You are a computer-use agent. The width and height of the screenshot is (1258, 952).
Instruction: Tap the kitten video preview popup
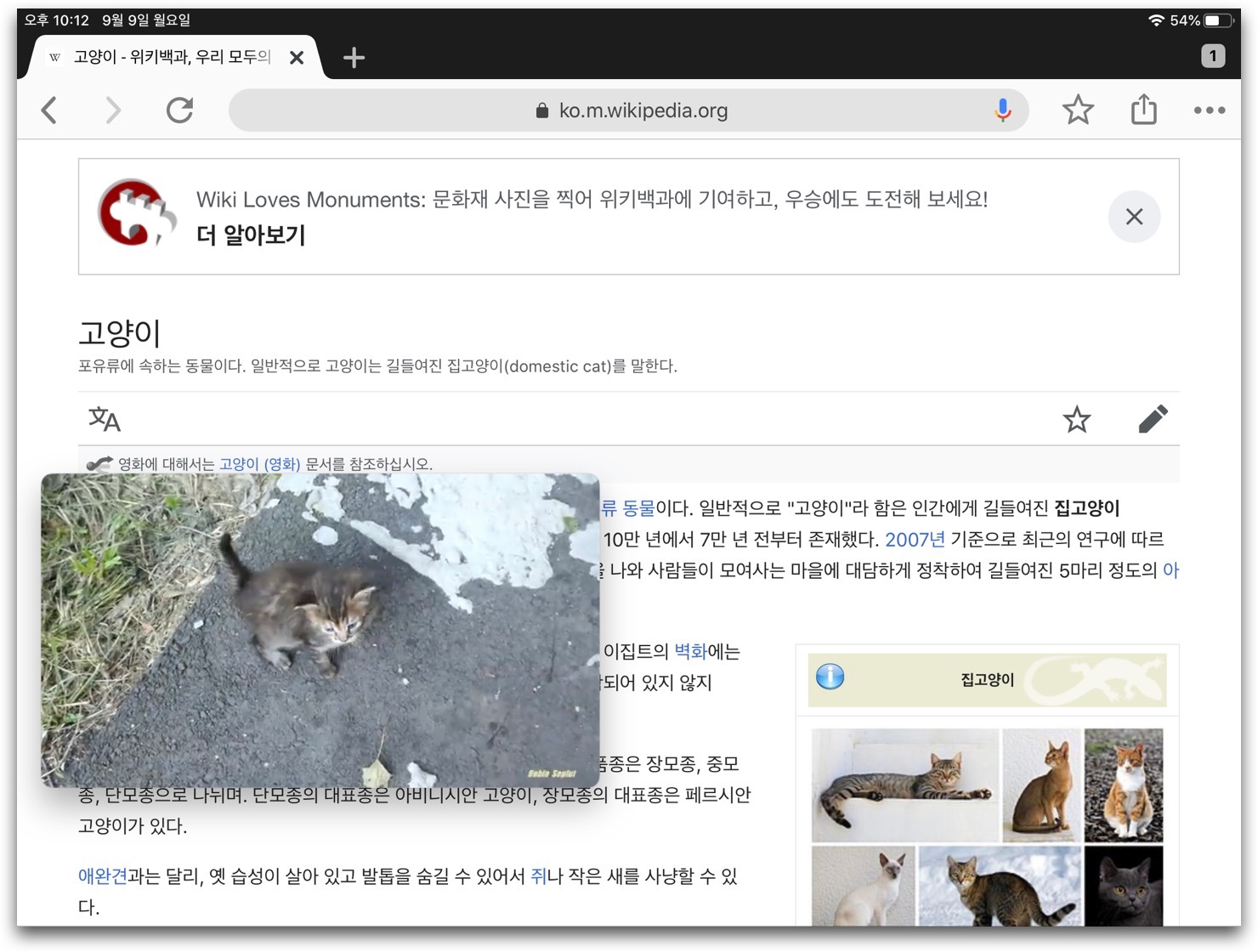coord(320,630)
